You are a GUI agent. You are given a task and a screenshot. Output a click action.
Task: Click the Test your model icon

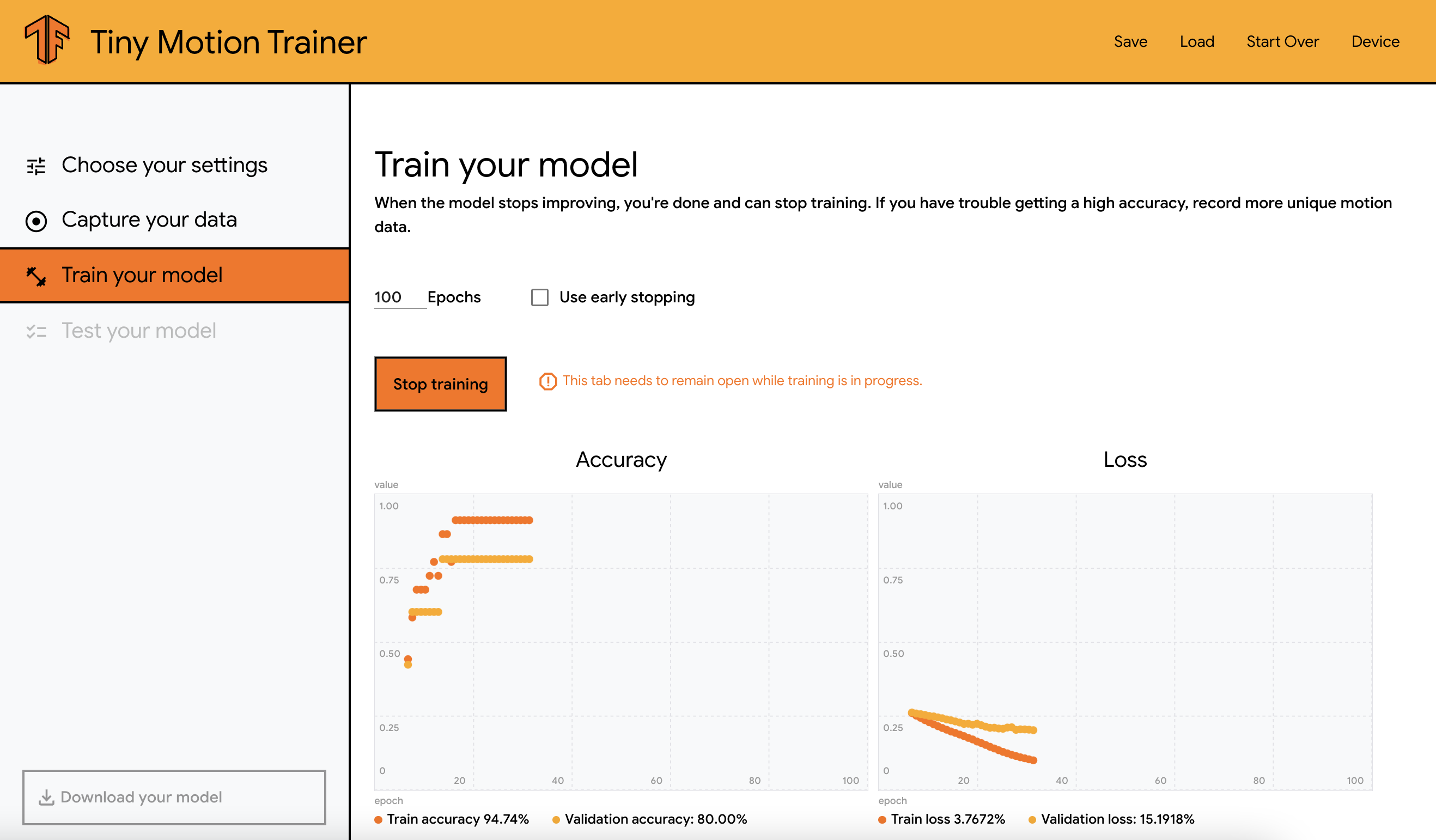tap(36, 329)
